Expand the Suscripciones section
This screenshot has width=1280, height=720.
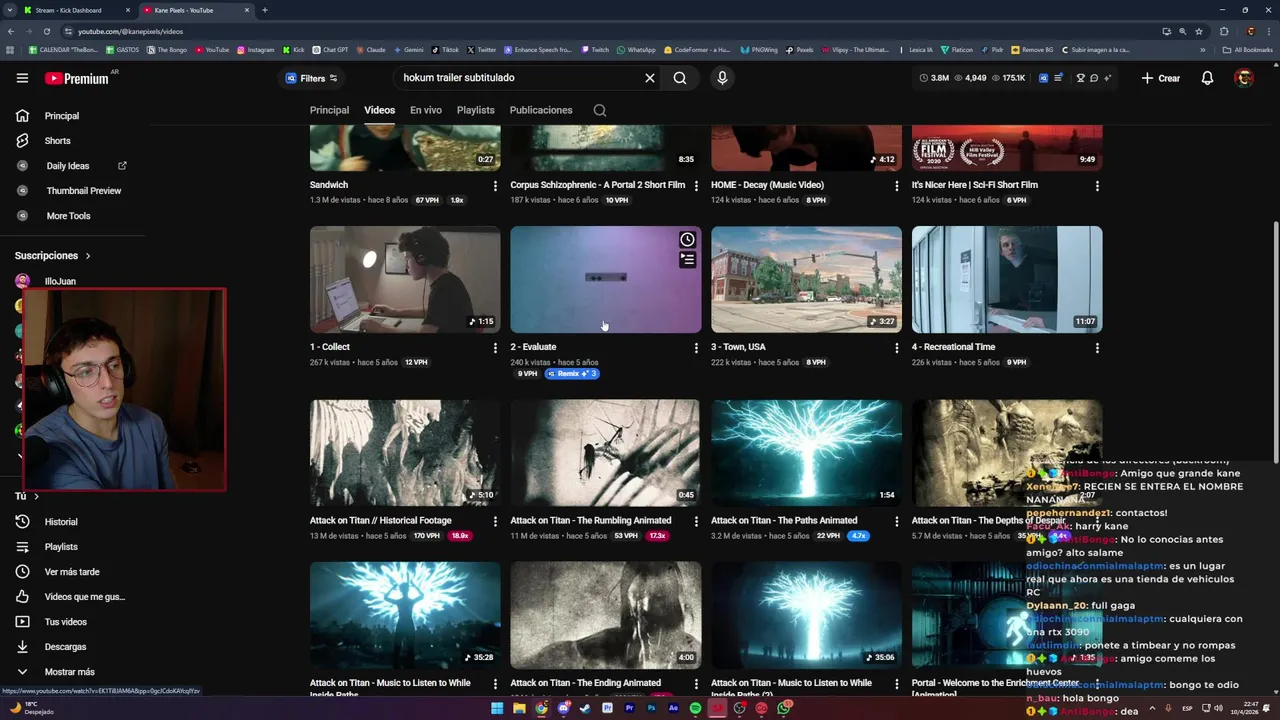(53, 256)
